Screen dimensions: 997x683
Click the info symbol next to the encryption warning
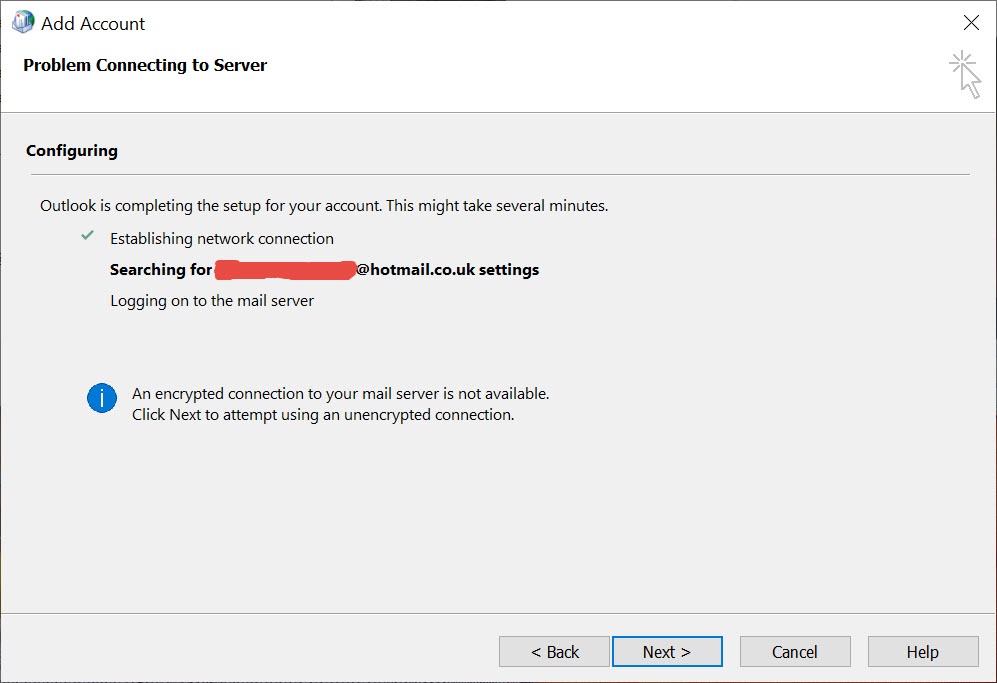(101, 397)
